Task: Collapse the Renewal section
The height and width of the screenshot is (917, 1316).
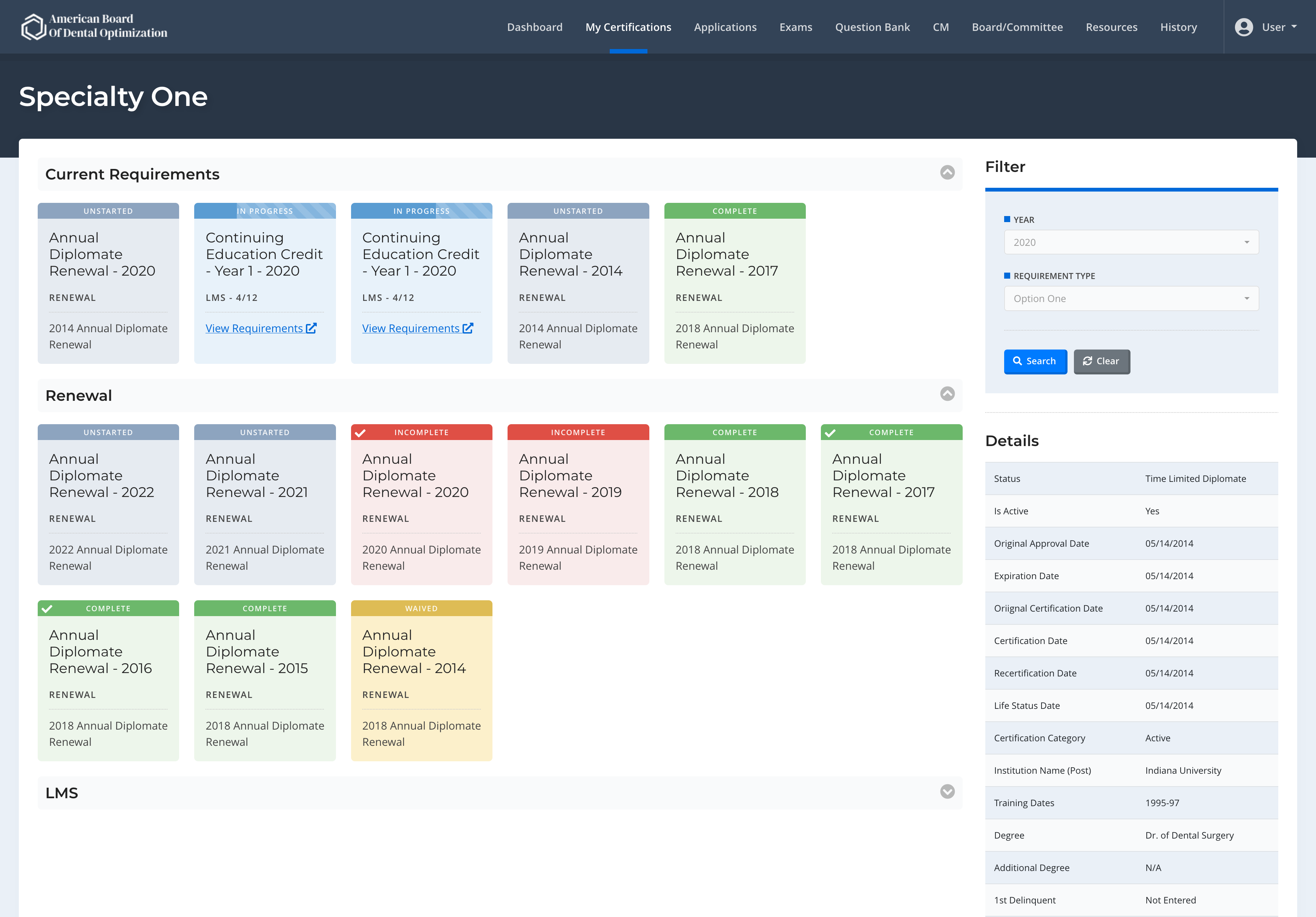Action: pos(947,394)
